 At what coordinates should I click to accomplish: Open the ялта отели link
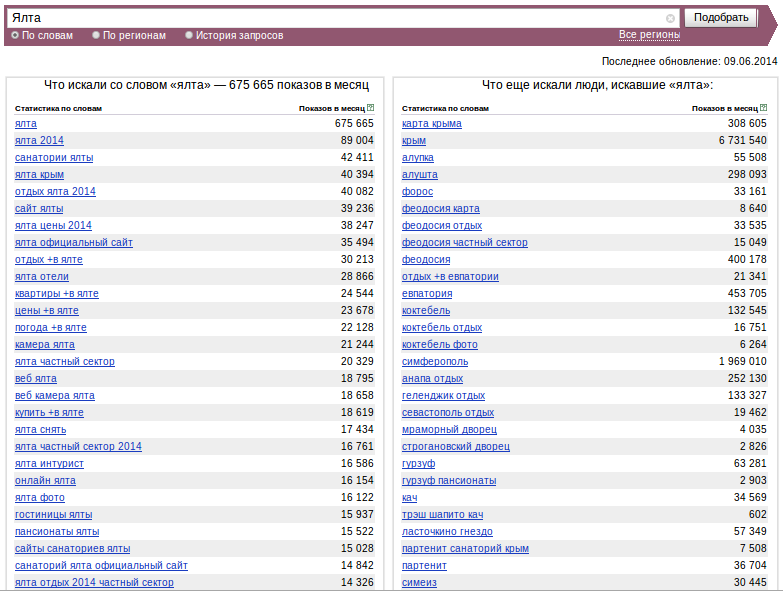click(42, 276)
